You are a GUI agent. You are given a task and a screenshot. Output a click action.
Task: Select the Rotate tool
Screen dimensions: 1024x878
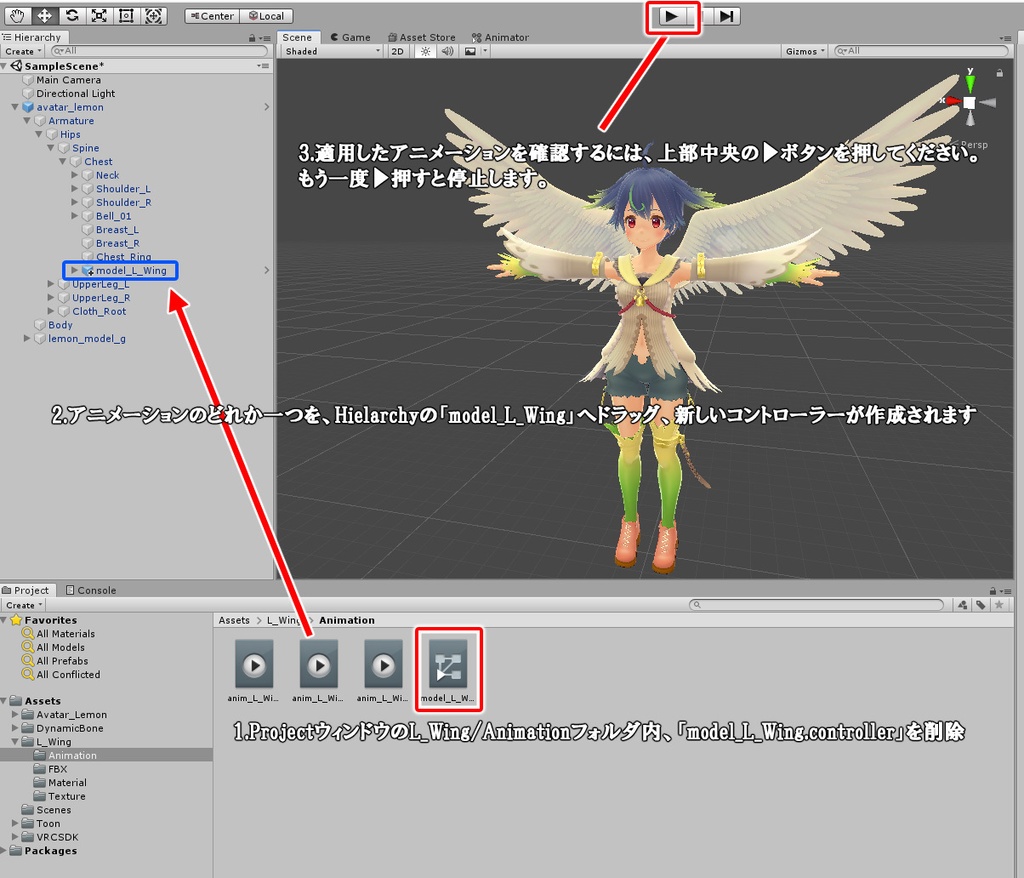[x=71, y=16]
